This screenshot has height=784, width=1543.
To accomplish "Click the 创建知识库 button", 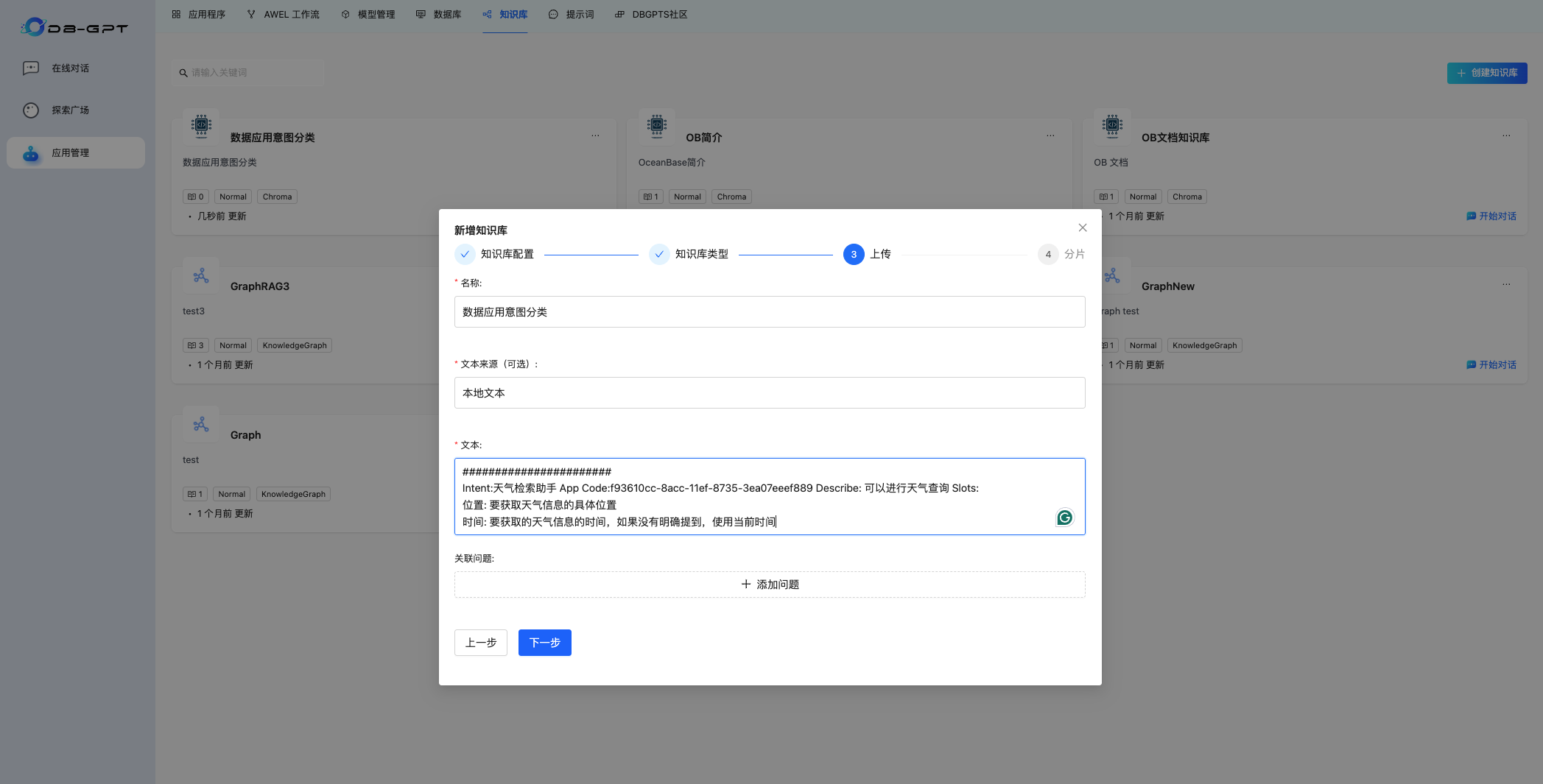I will click(1487, 73).
